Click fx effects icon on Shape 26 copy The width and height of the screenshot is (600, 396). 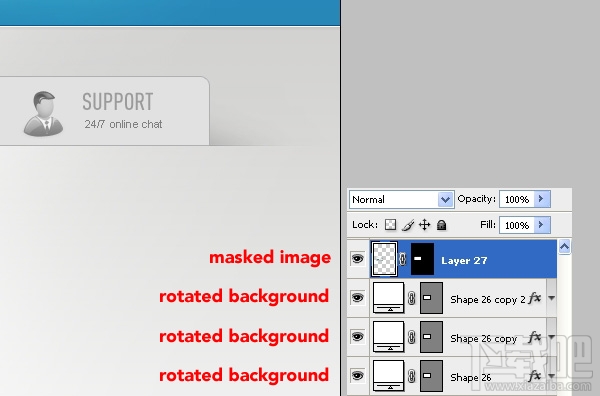(x=535, y=337)
